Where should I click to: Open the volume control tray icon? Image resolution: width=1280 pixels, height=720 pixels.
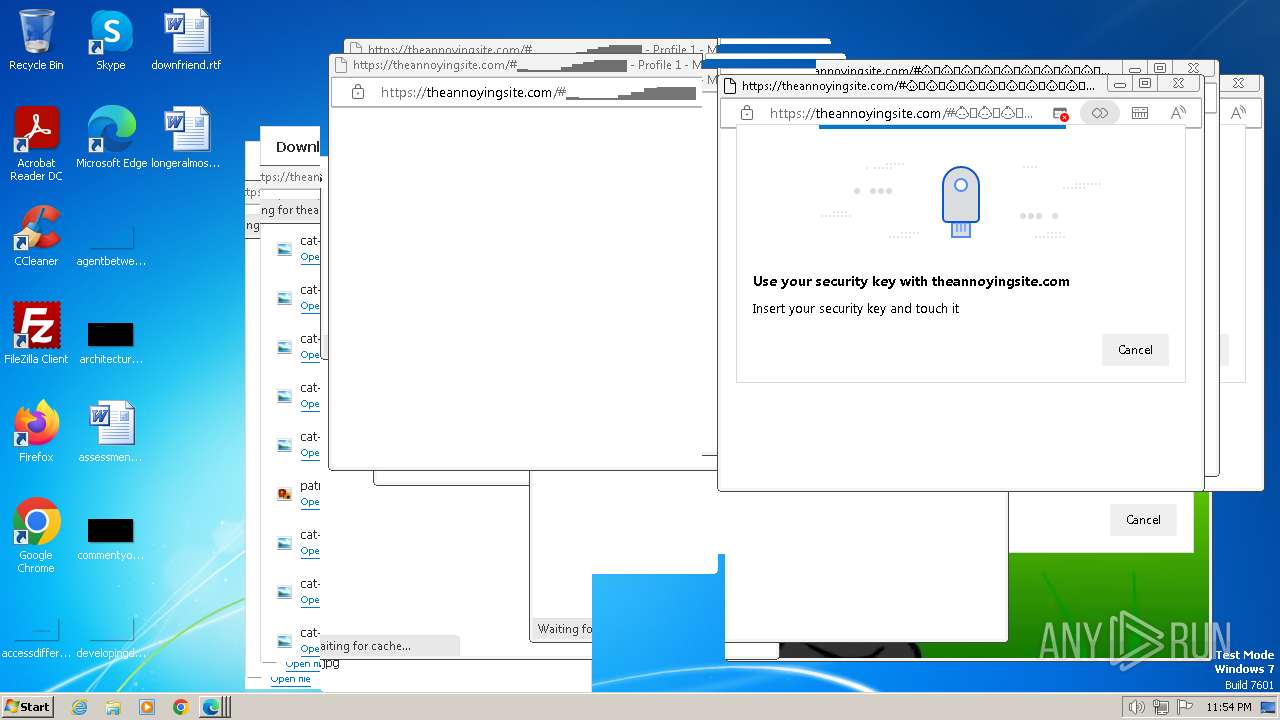coord(1136,707)
